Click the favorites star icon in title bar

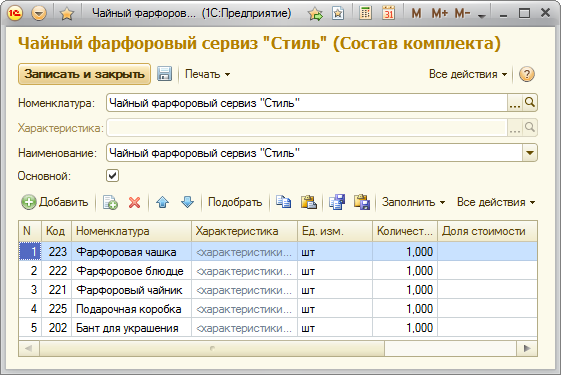coord(67,14)
